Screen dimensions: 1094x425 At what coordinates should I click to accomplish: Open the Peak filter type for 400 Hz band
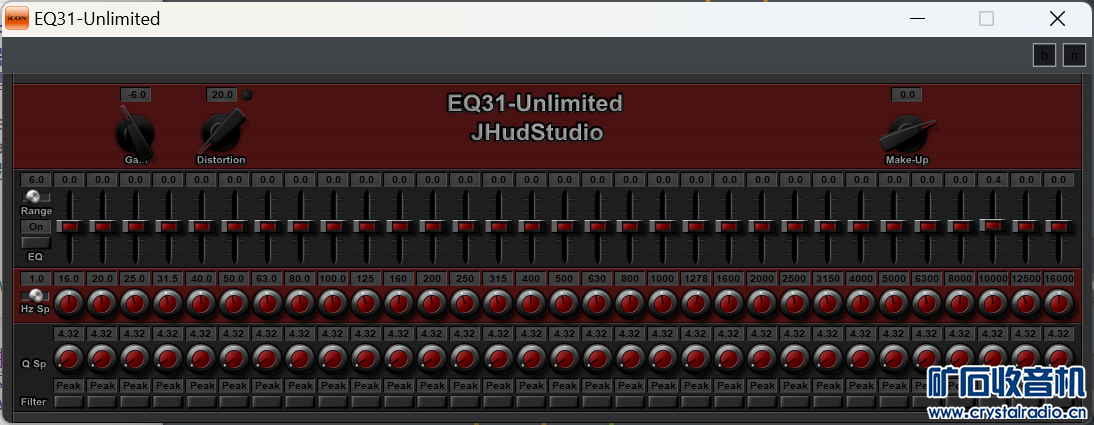tap(532, 385)
